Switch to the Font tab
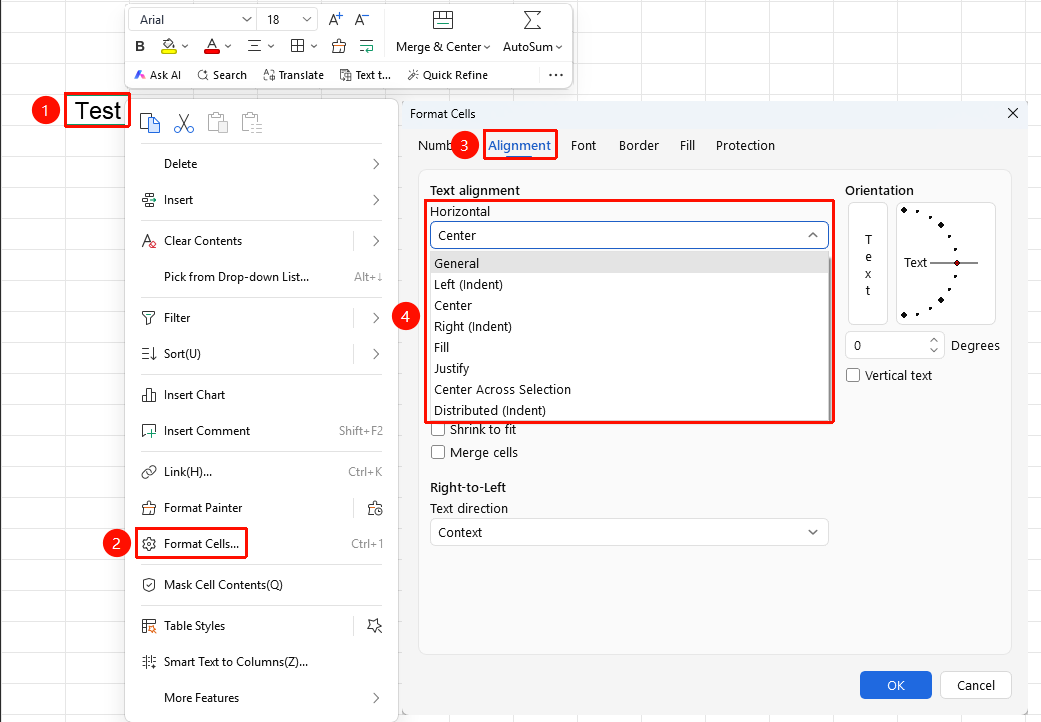 click(584, 145)
